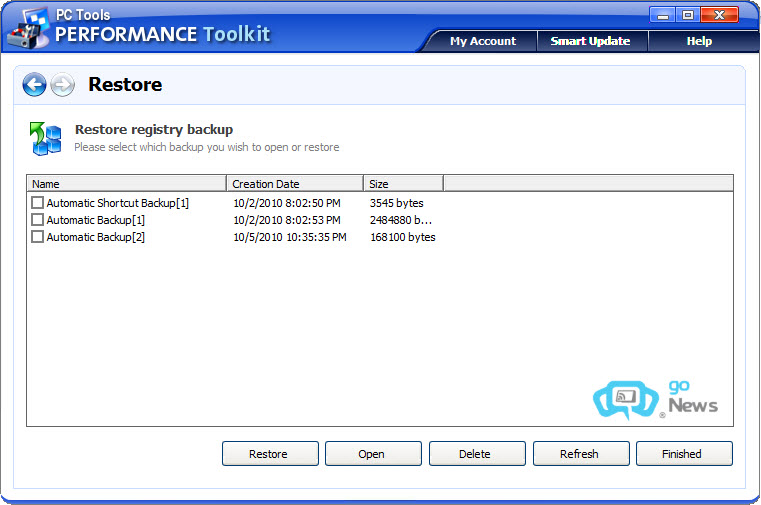761x505 pixels.
Task: Sort by the Creation Date column header
Action: 295,184
